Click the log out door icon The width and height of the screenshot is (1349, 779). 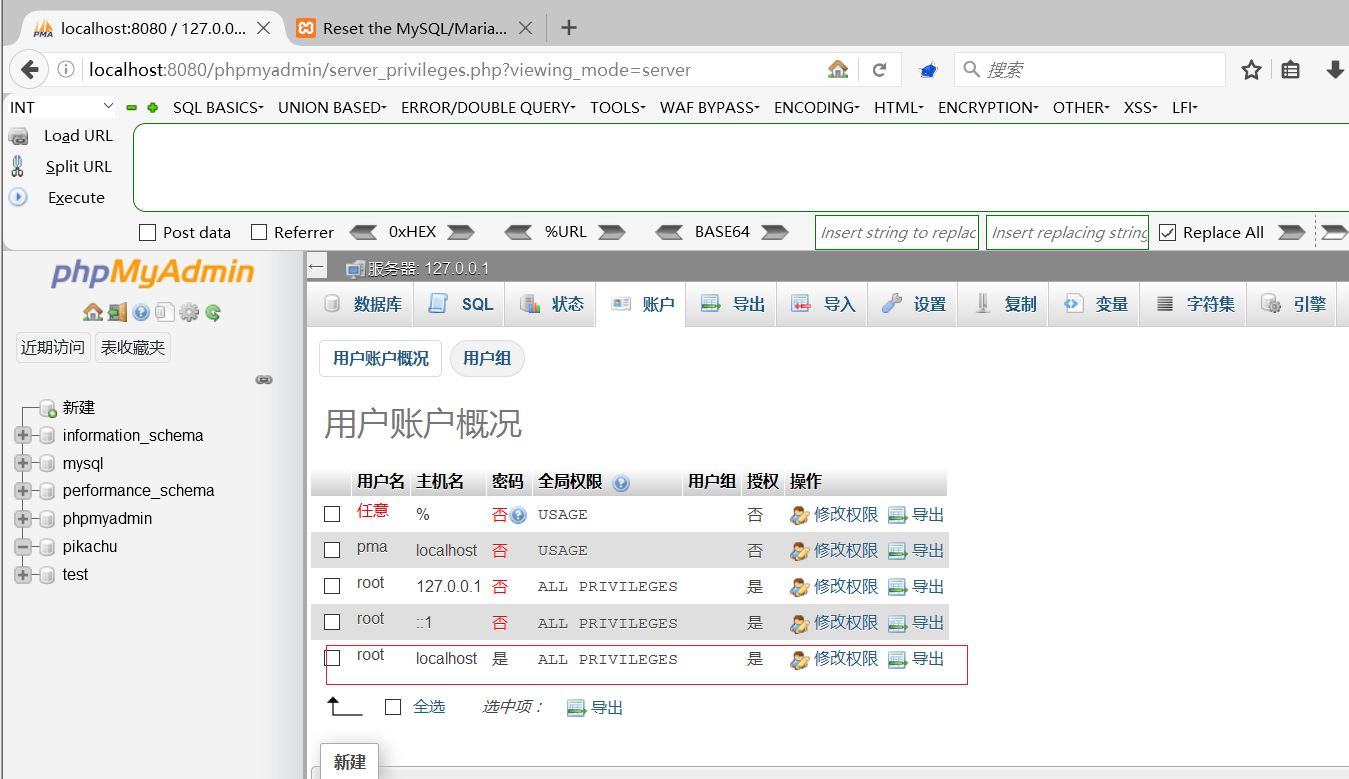(117, 312)
